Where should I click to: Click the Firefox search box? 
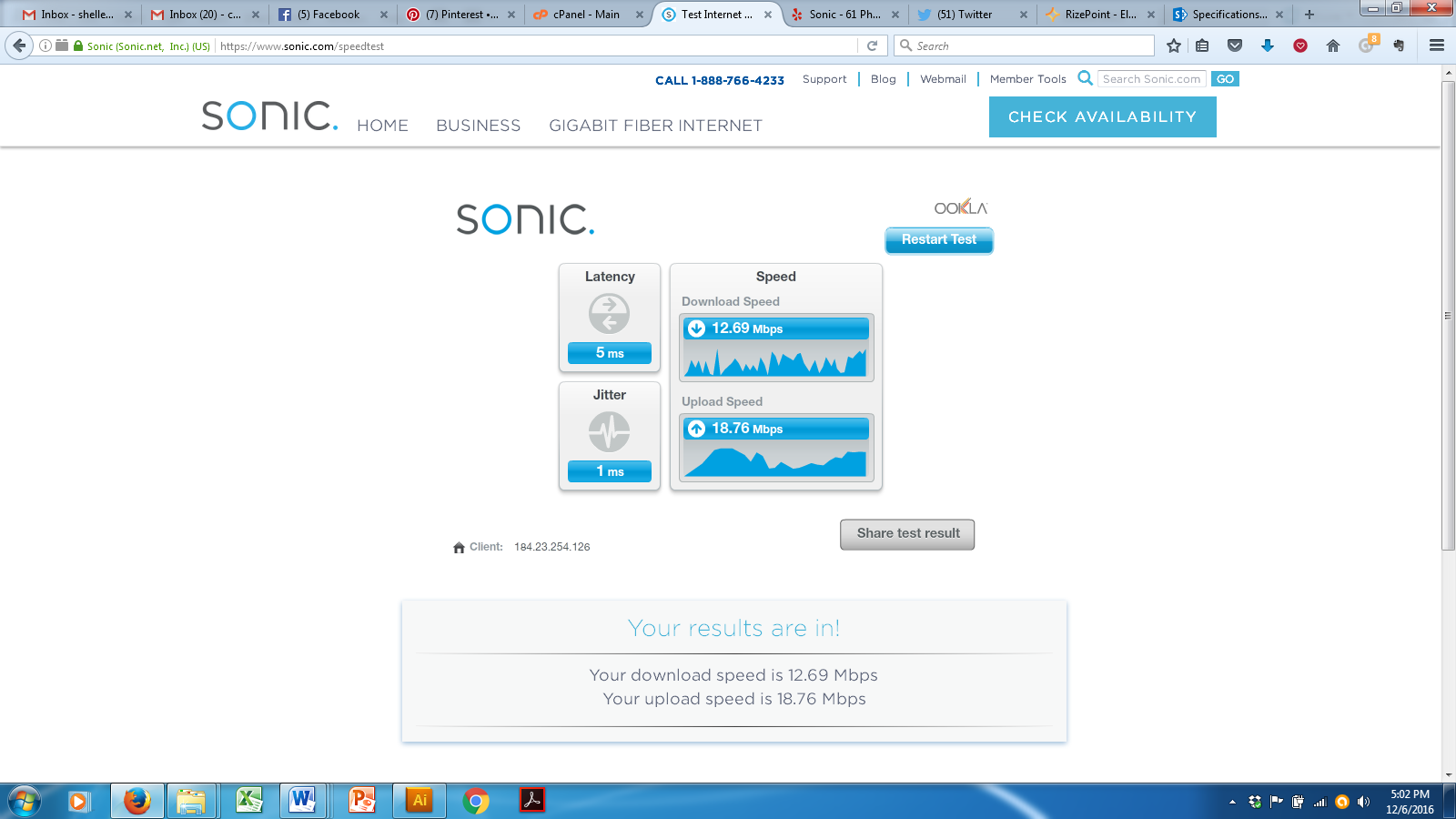point(1025,45)
